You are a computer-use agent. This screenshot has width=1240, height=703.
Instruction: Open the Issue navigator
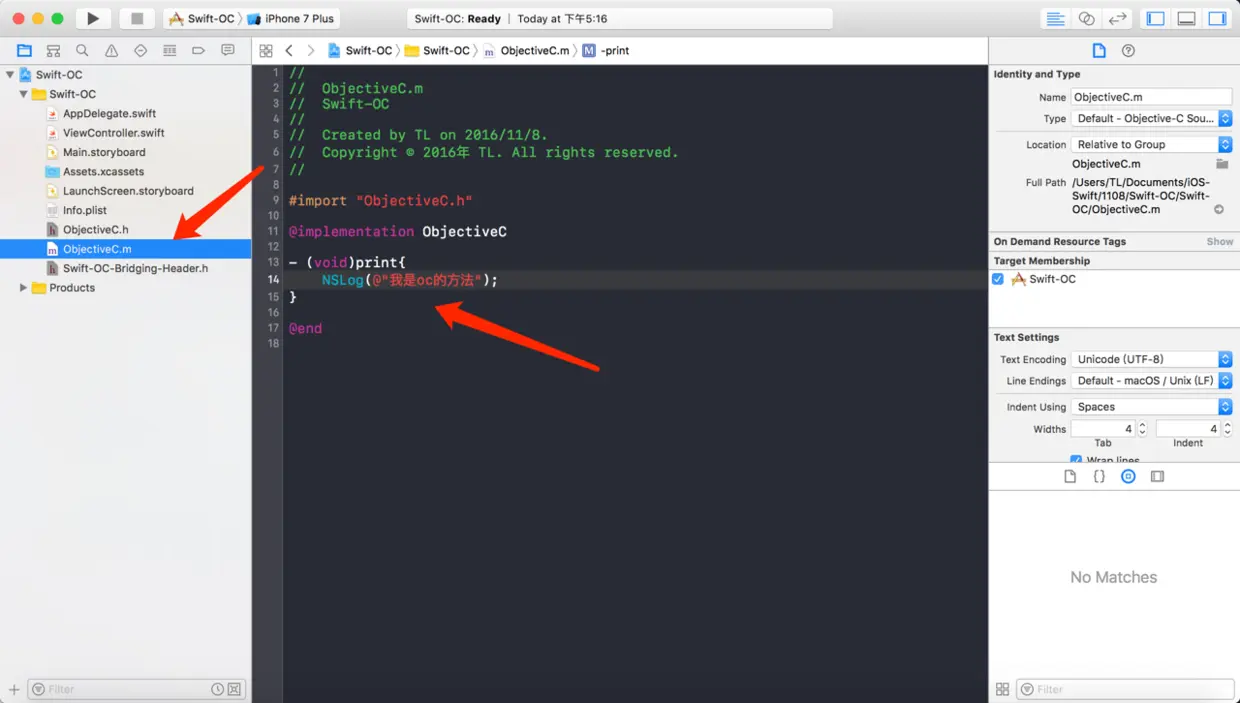point(111,50)
